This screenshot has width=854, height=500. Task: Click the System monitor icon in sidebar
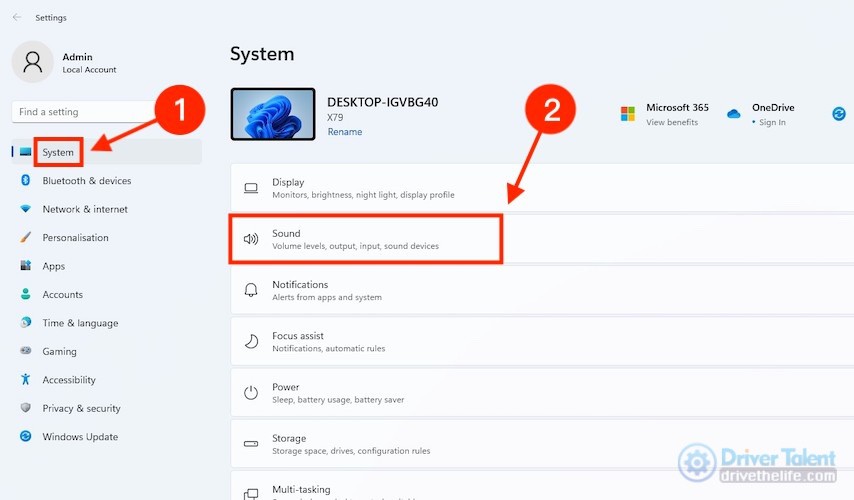(x=26, y=152)
